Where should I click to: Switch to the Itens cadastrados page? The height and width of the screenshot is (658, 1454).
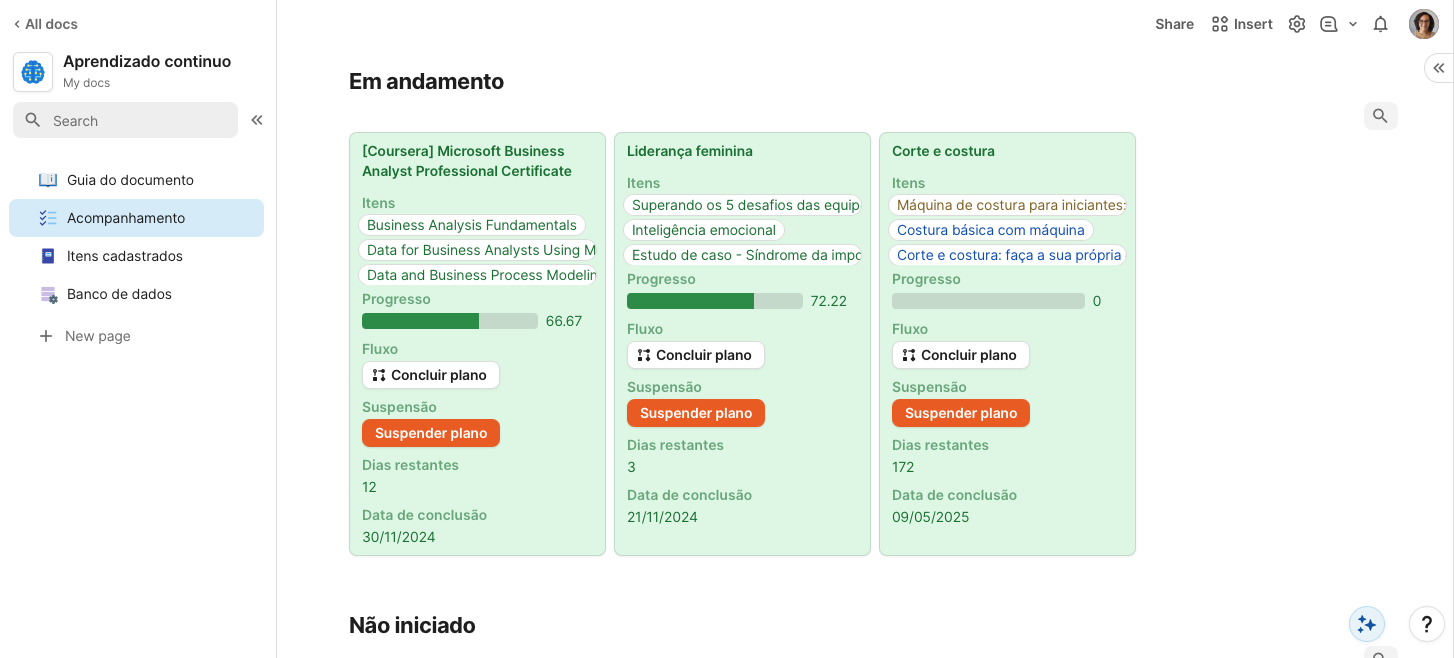pos(124,255)
